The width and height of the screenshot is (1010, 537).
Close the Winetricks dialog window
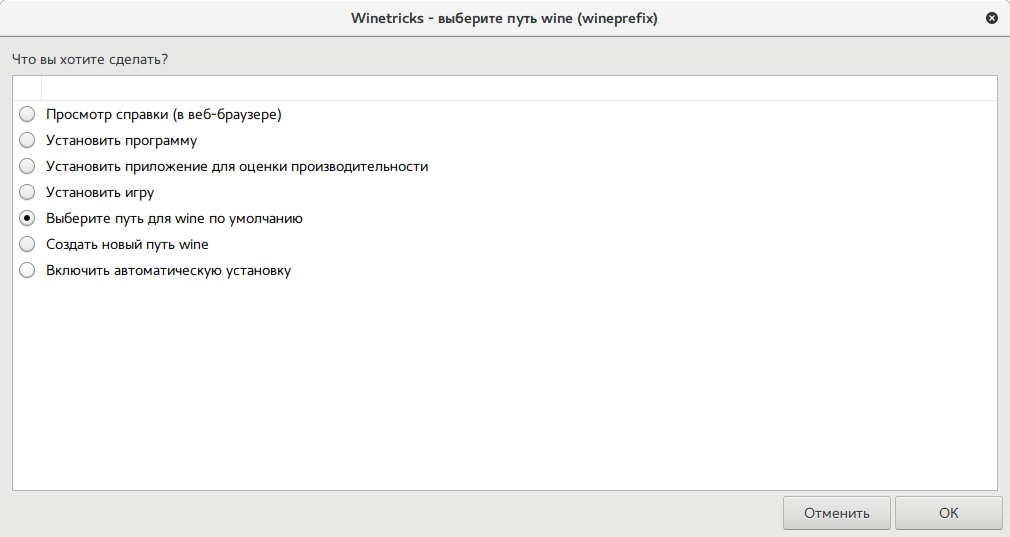[x=992, y=18]
